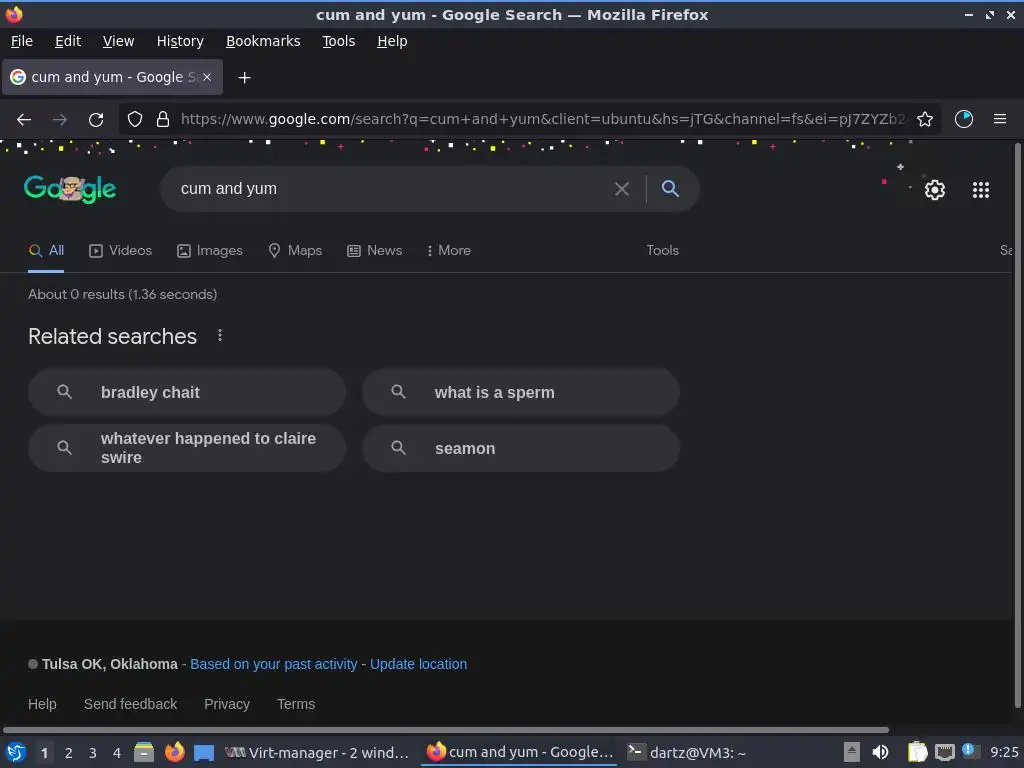This screenshot has height=768, width=1024.
Task: Open the system start menu icon
Action: (x=16, y=752)
